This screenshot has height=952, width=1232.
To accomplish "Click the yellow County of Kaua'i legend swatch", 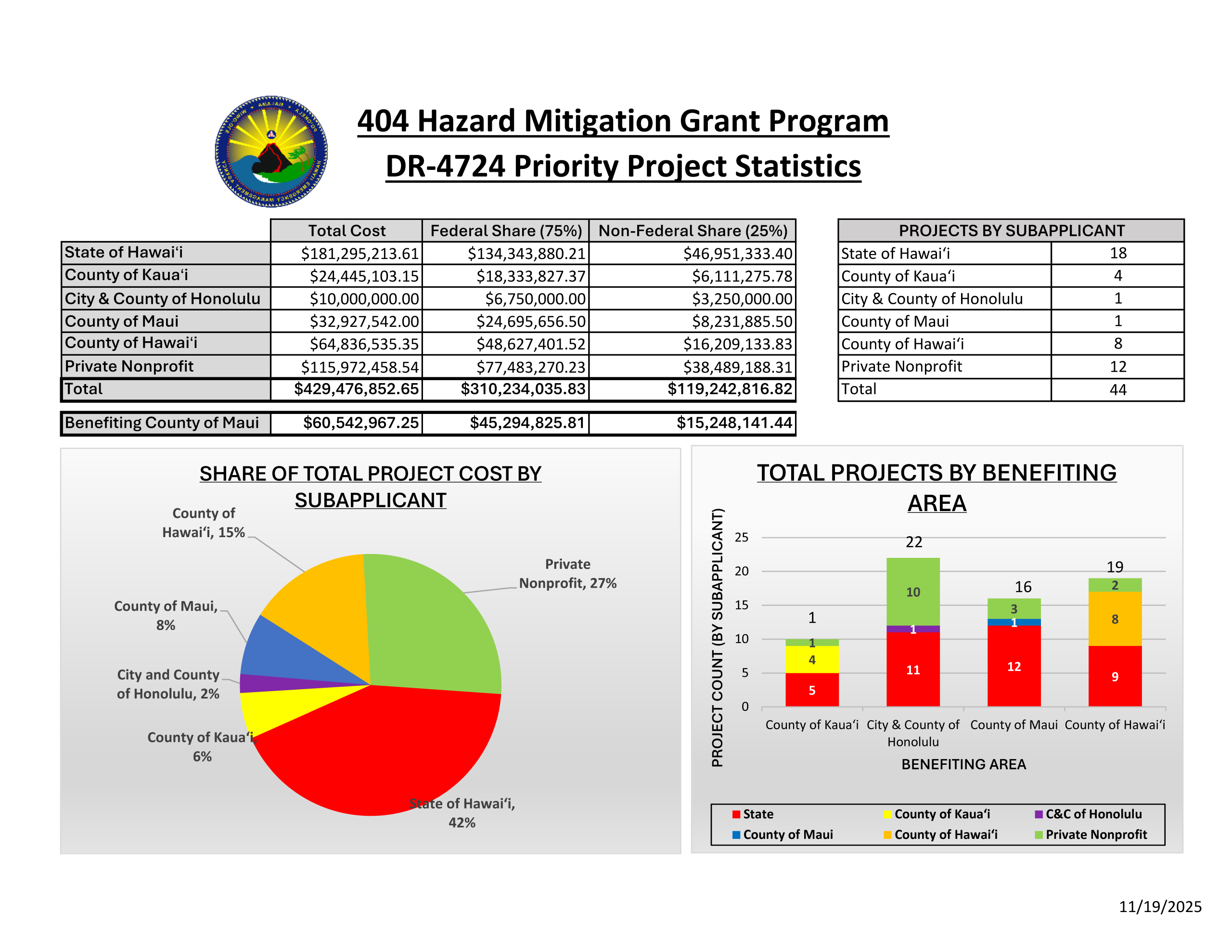I will click(x=887, y=814).
